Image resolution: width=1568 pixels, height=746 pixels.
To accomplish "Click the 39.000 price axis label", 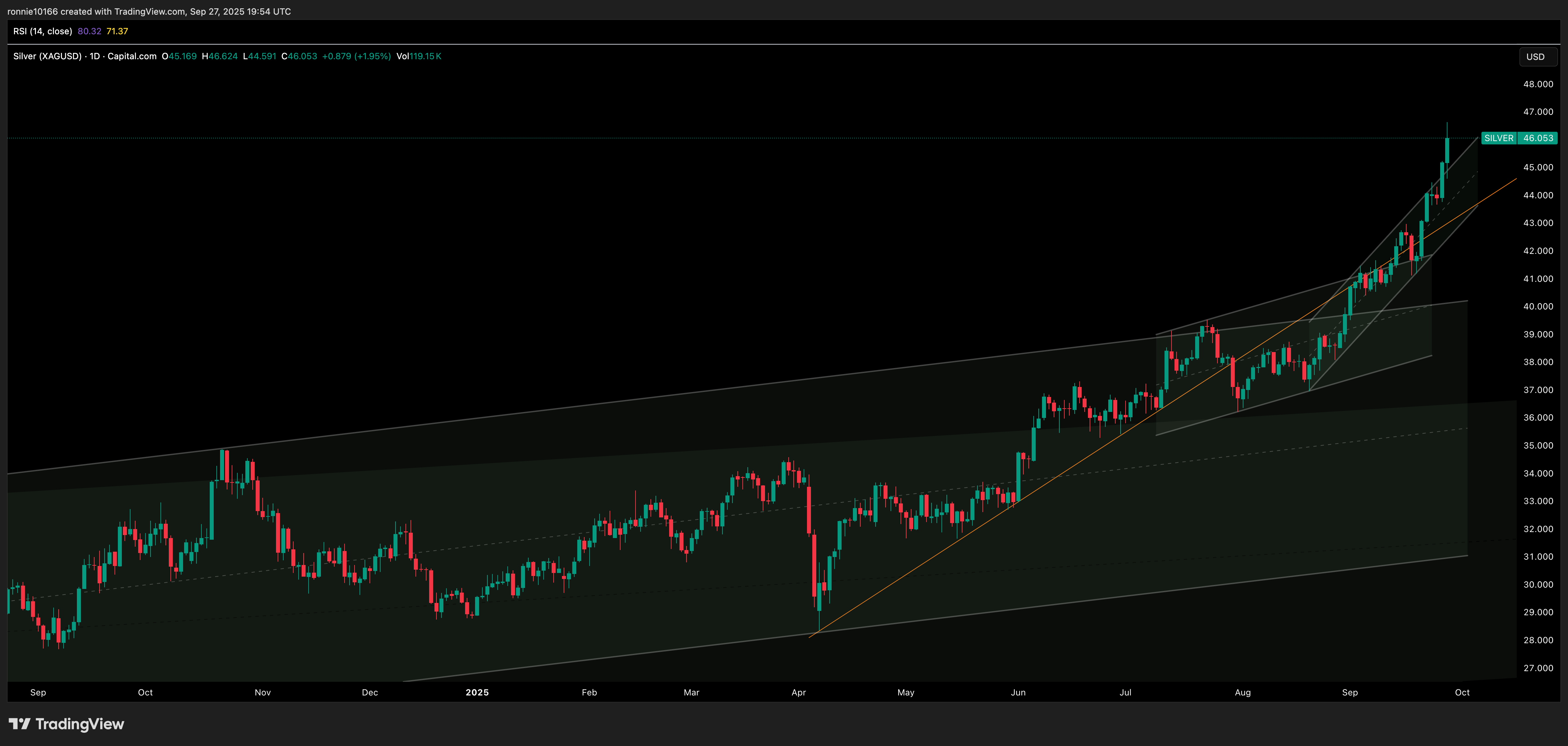I will pyautogui.click(x=1538, y=335).
